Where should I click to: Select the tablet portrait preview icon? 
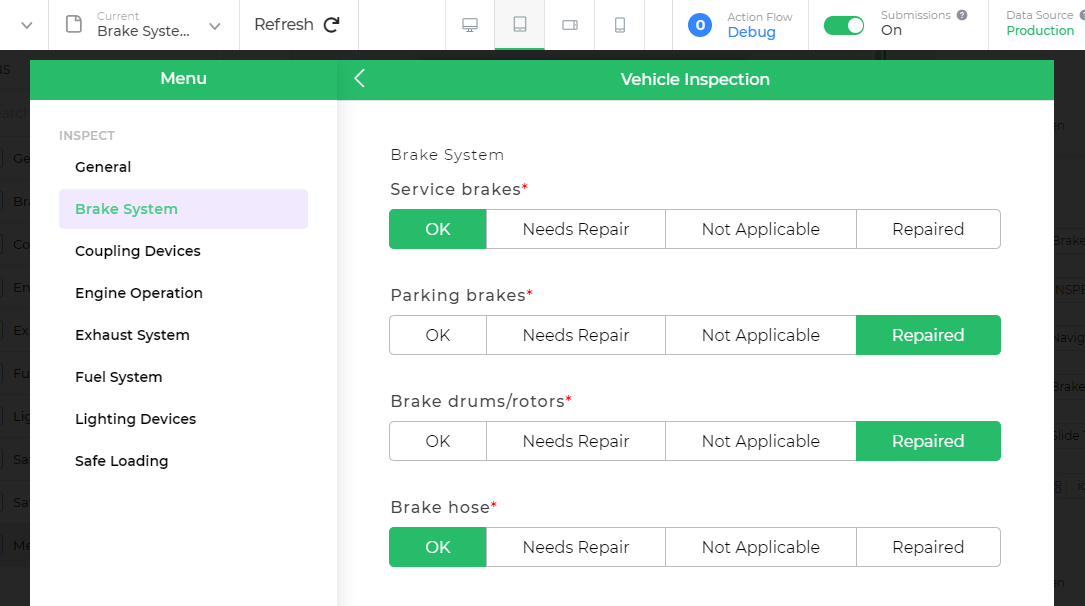(x=520, y=24)
